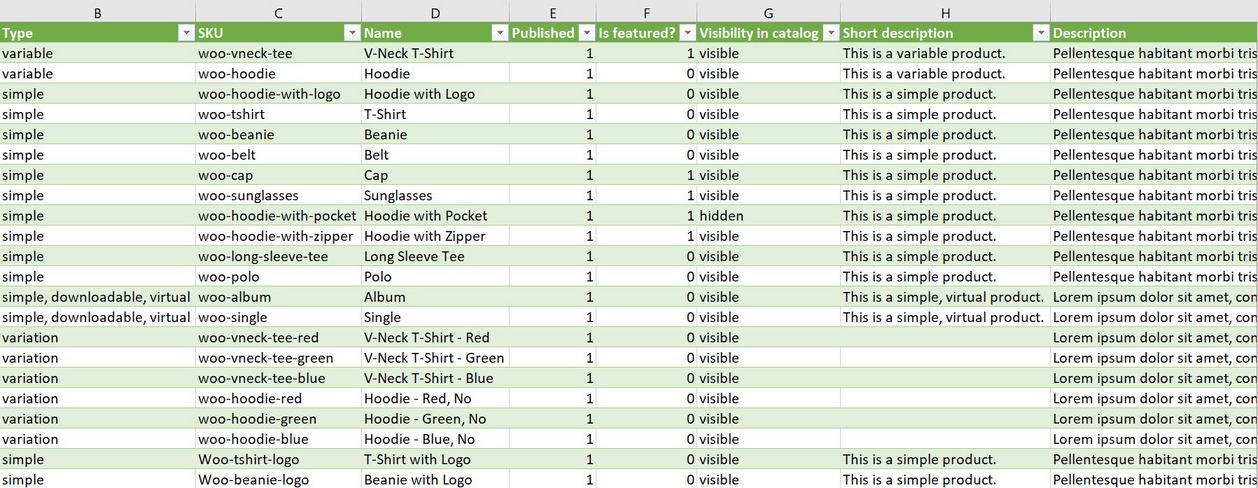Select column B header
Screen dimensions: 1258x488
[x=97, y=12]
